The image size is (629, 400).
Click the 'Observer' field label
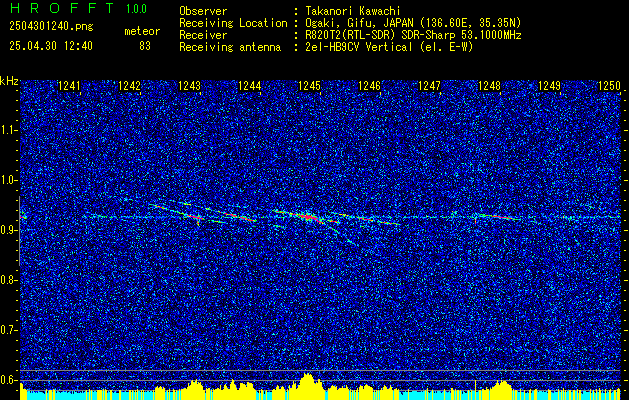203,11
